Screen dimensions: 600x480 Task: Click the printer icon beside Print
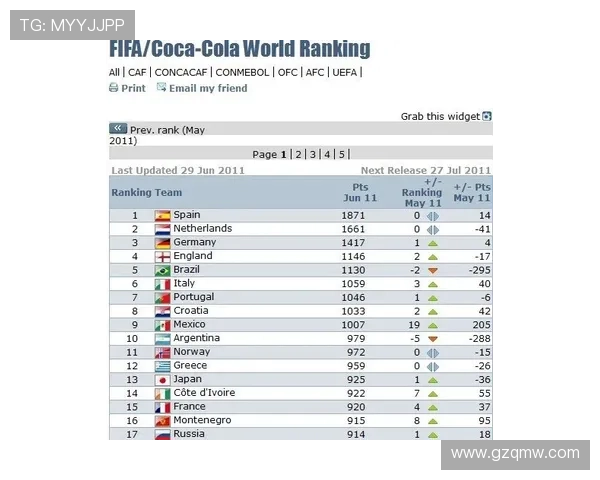pos(113,88)
